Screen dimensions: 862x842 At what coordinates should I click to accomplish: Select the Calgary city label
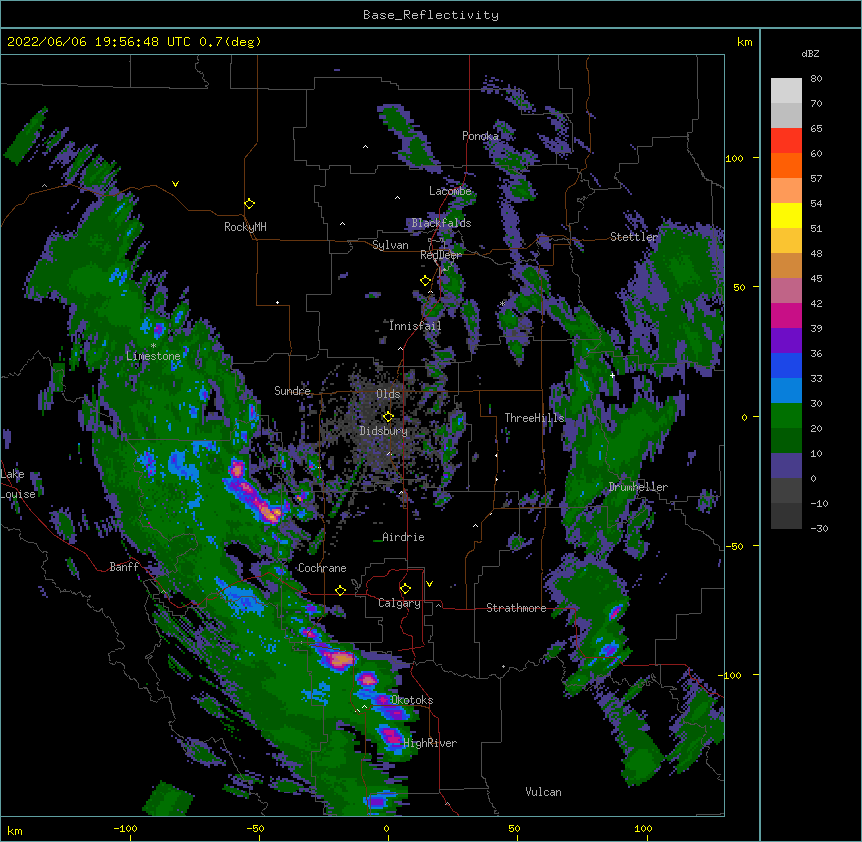(399, 603)
